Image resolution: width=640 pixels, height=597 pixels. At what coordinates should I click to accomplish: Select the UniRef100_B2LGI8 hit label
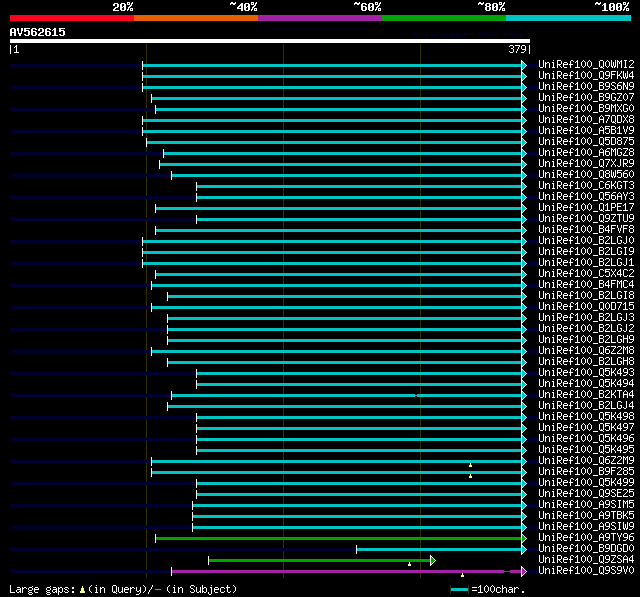pos(586,296)
